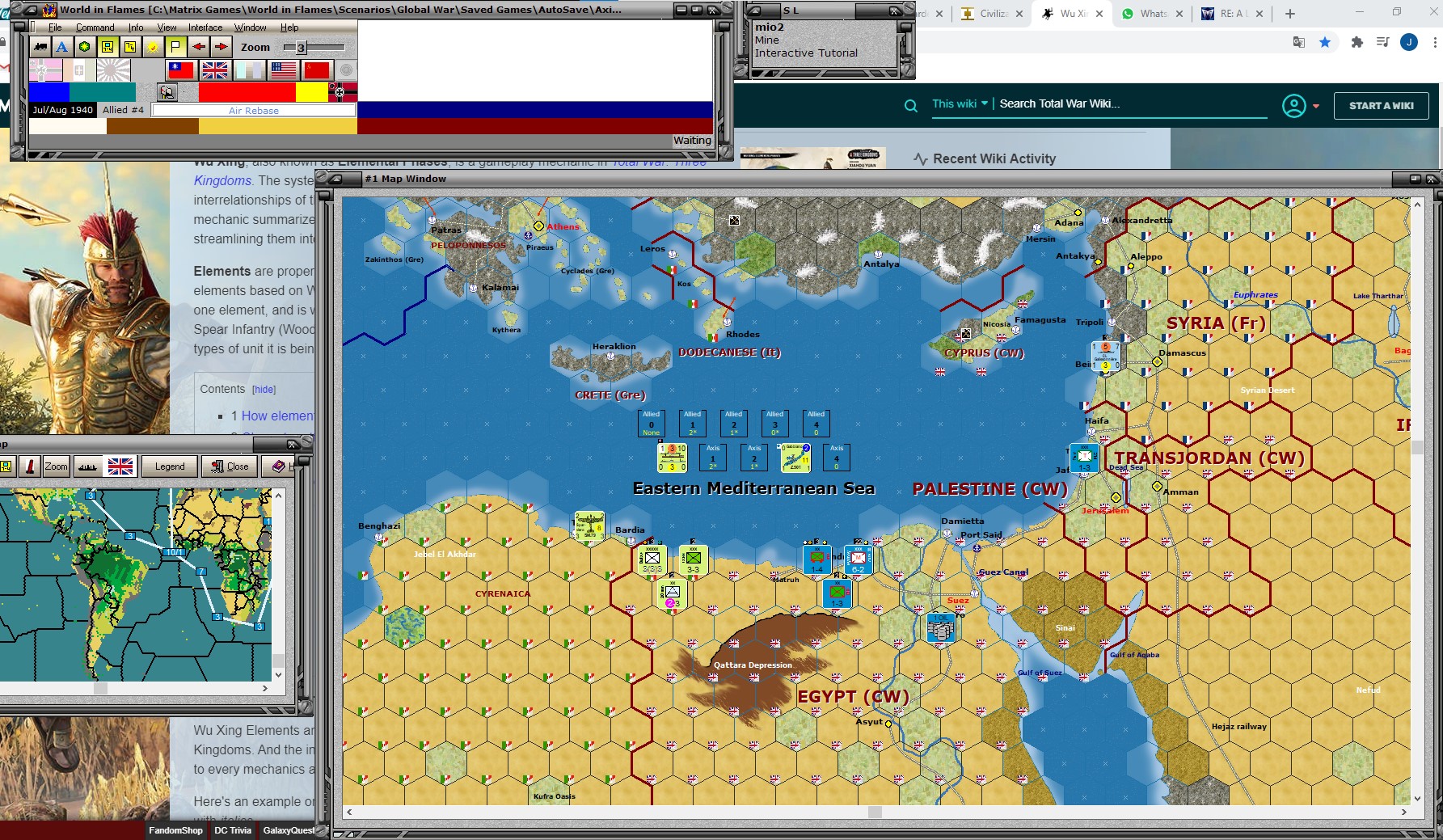This screenshot has height=840, width=1443.
Task: Select the Nationalist China flag button
Action: tap(180, 70)
